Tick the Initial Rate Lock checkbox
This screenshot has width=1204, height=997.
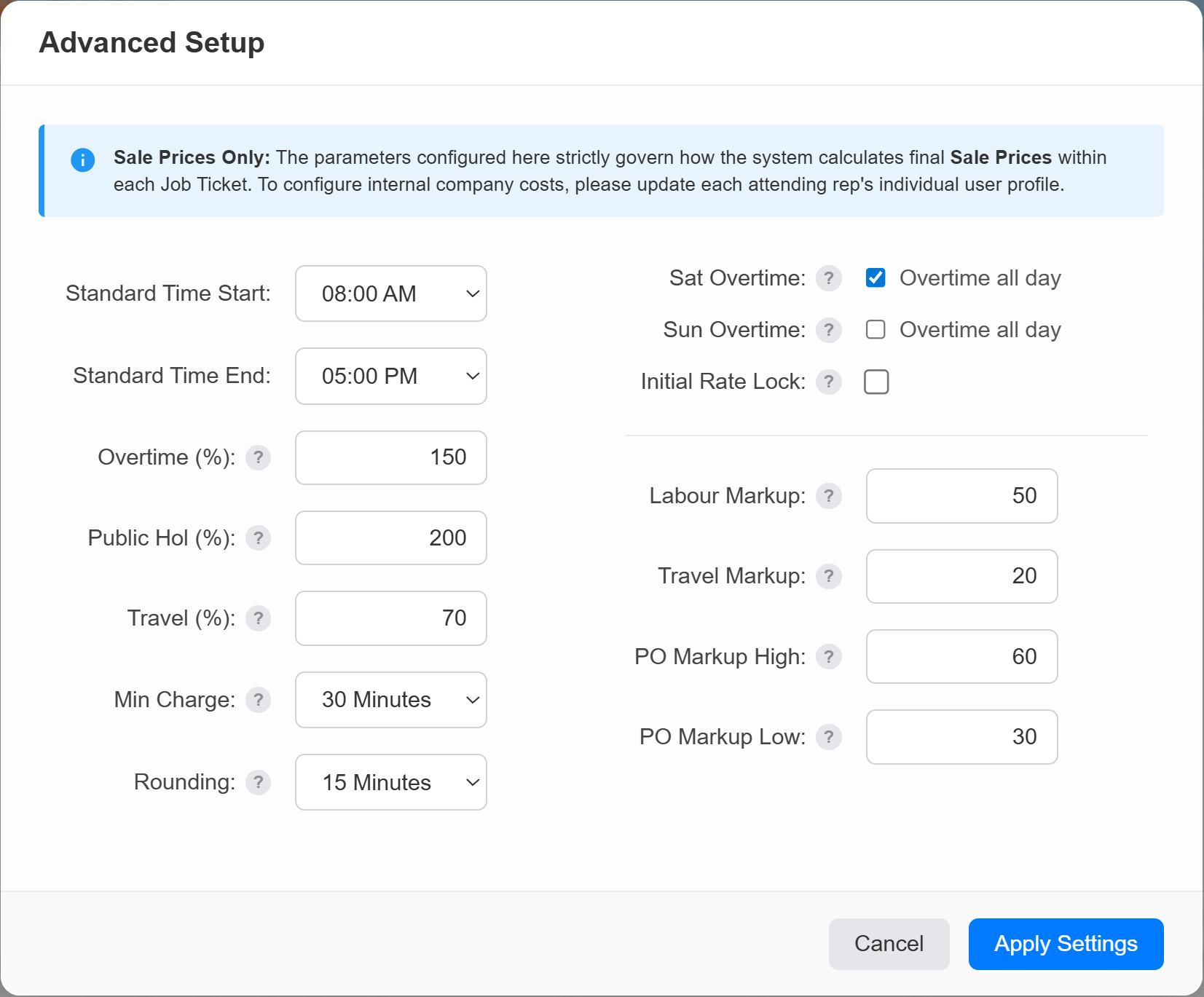(x=876, y=382)
